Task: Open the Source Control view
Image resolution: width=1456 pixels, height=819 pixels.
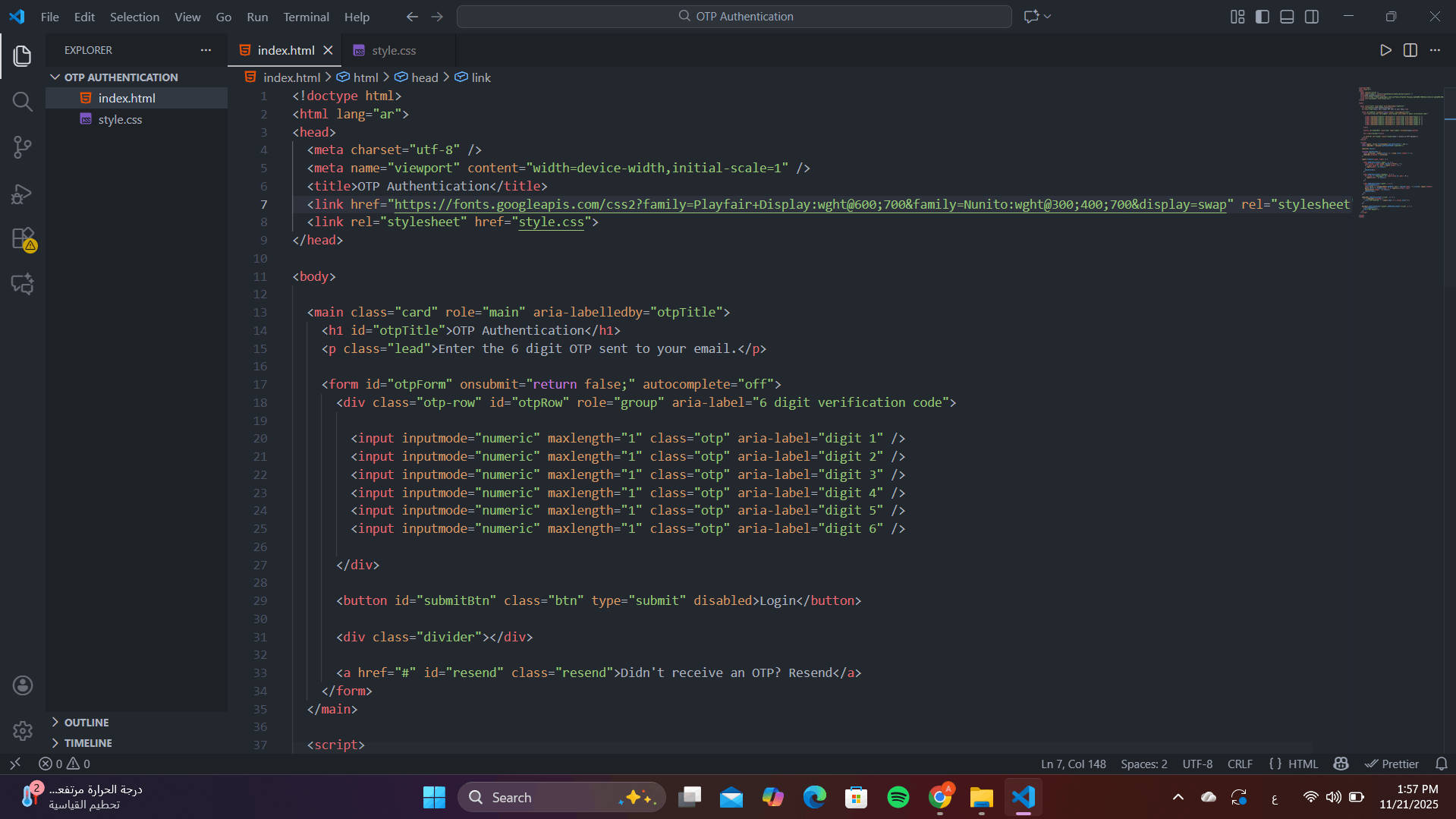Action: [22, 147]
